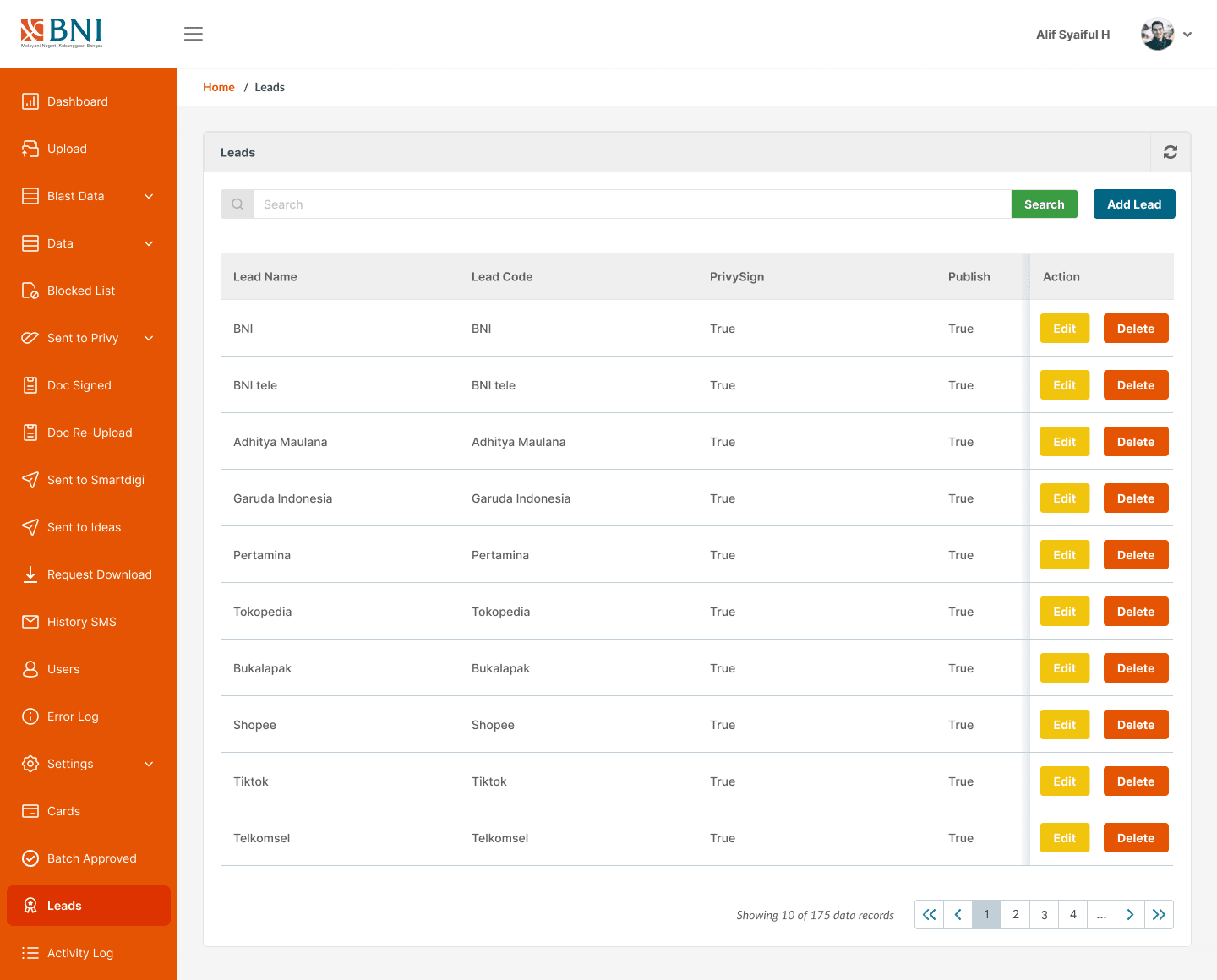Click the Tiktok lead code cell
Viewport: 1217px width, 980px height.
tap(489, 781)
